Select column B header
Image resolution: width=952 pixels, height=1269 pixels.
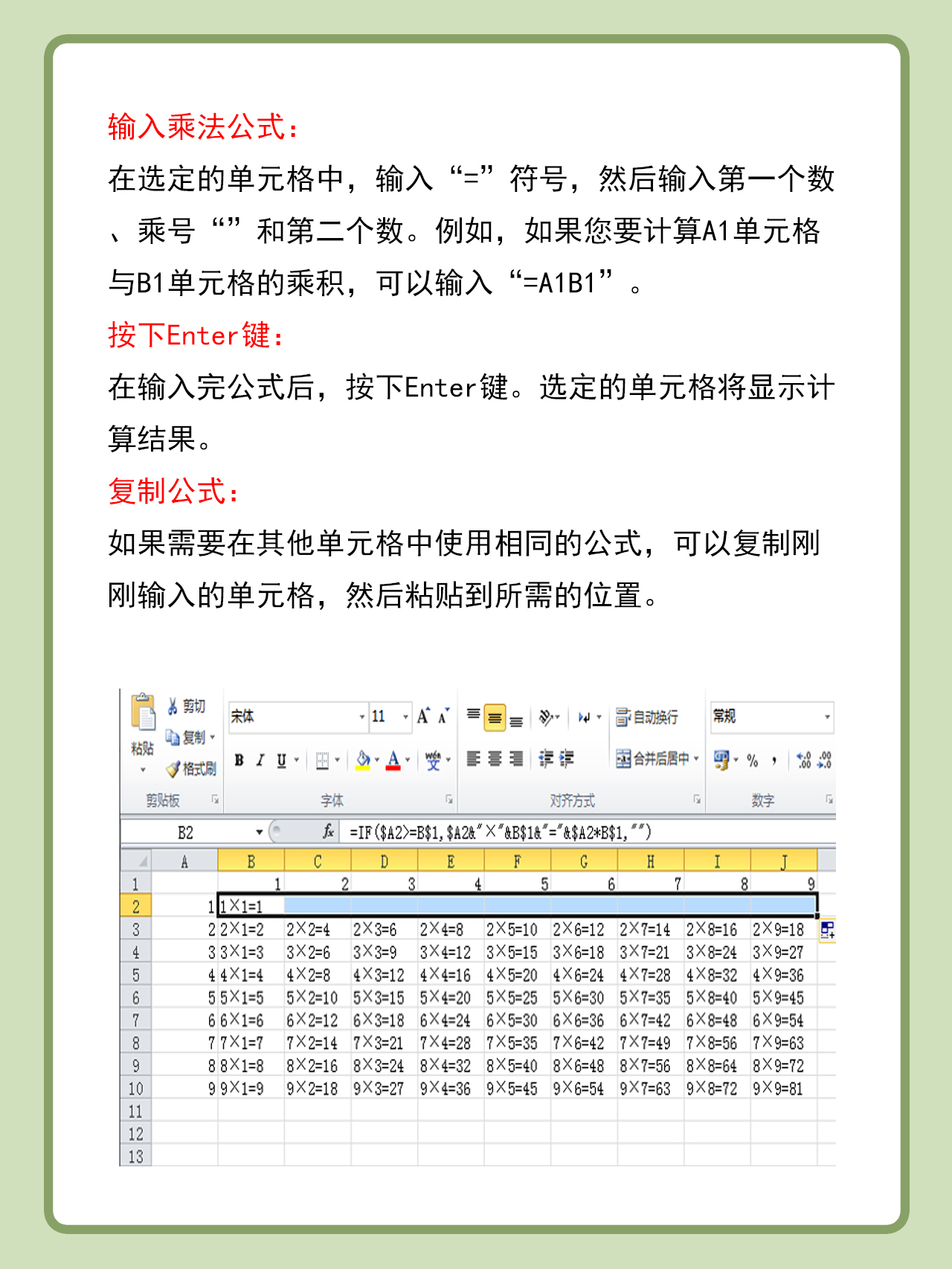pos(251,861)
